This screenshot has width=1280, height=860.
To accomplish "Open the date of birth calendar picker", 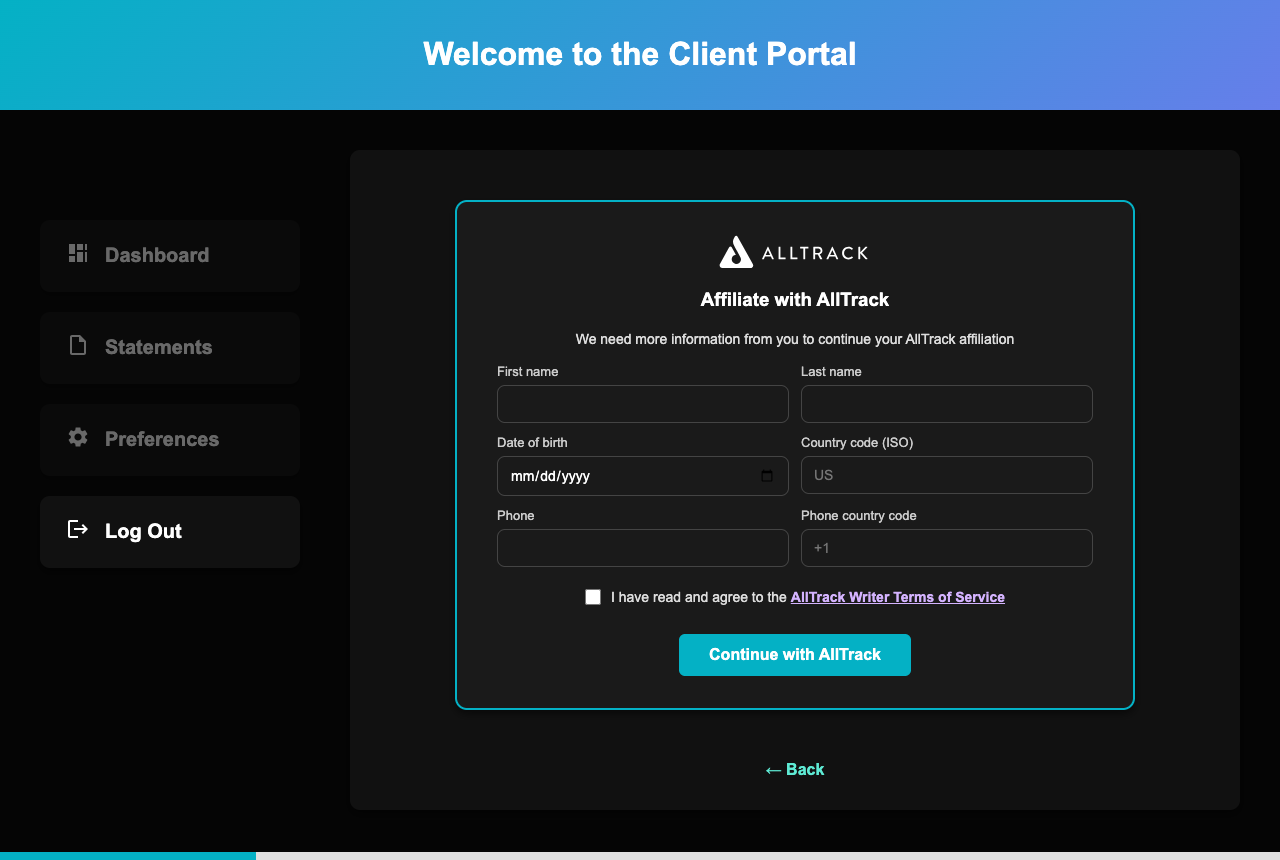I will [x=767, y=476].
